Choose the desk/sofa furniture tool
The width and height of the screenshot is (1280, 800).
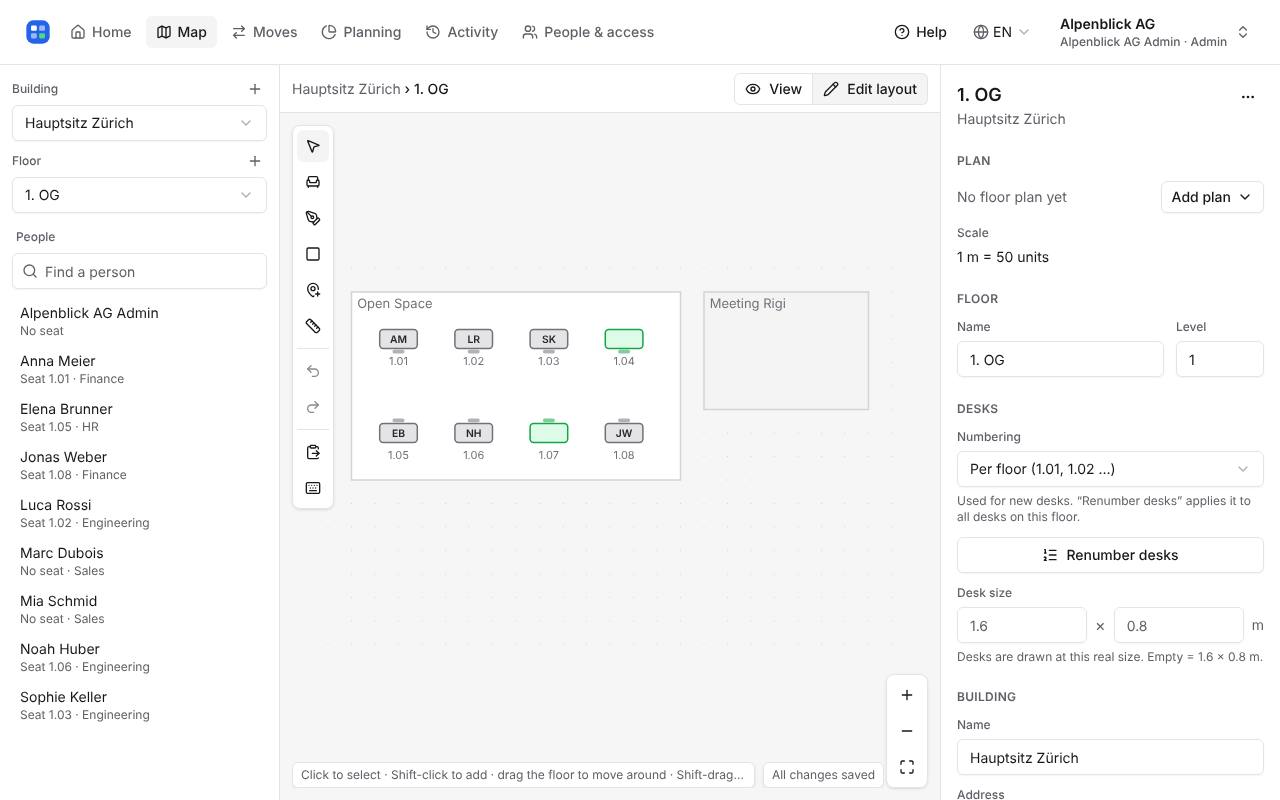click(313, 182)
